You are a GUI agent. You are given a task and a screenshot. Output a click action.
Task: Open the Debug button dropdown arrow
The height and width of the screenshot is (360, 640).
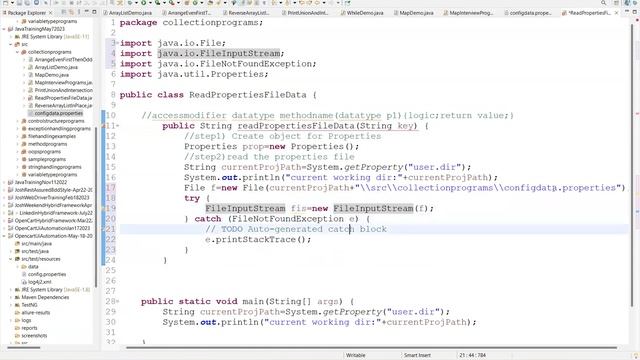(x=136, y=3)
